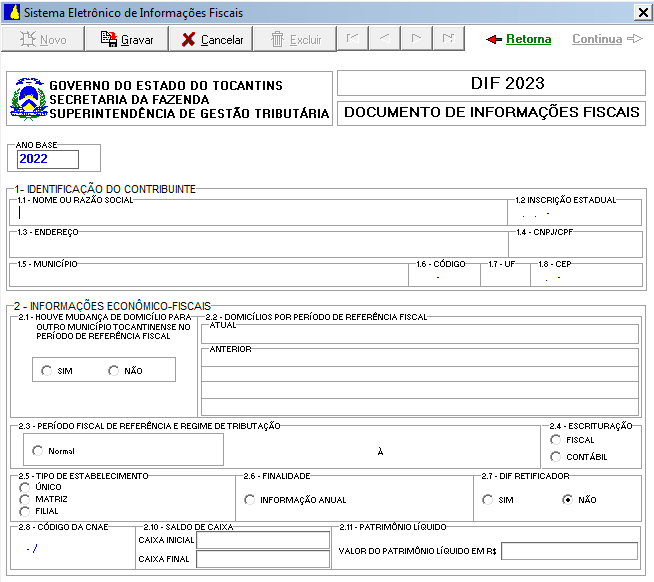Cancel editing with the Cancelar button
Image resolution: width=654 pixels, height=582 pixels.
(x=211, y=39)
